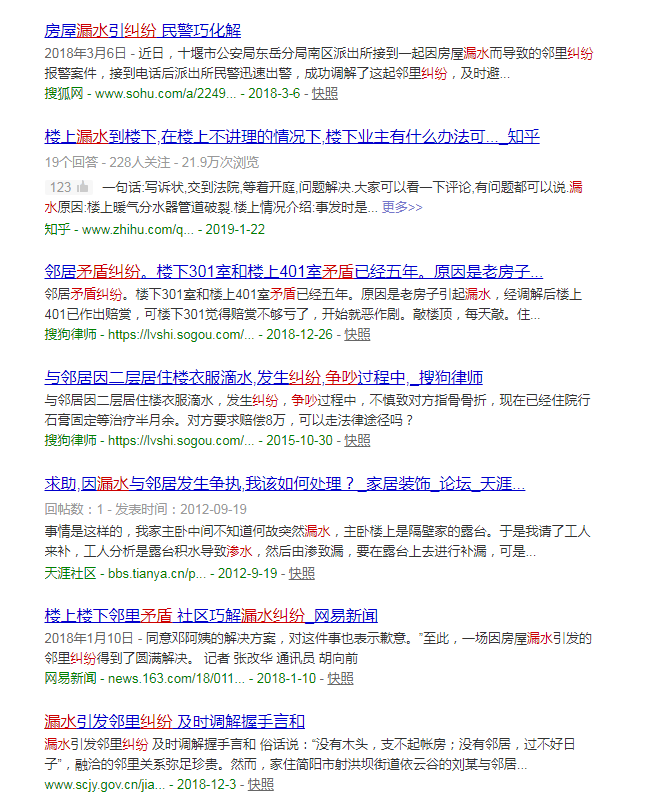View 快照 for the 2018-12-26 Sogou lawyer result

pos(357,333)
